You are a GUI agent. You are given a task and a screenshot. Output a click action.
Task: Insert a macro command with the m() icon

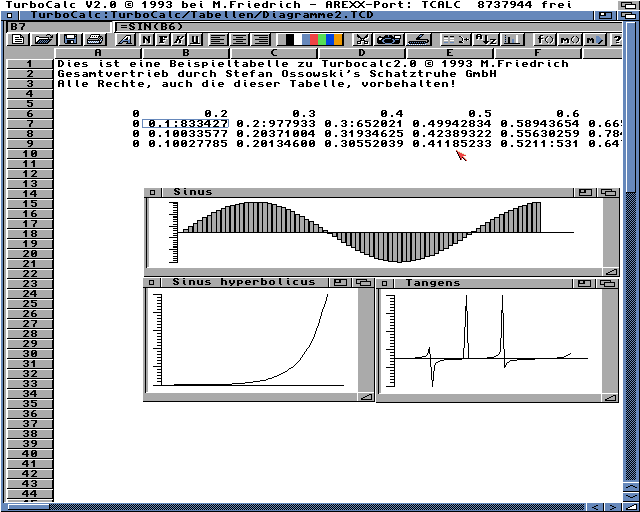point(570,40)
